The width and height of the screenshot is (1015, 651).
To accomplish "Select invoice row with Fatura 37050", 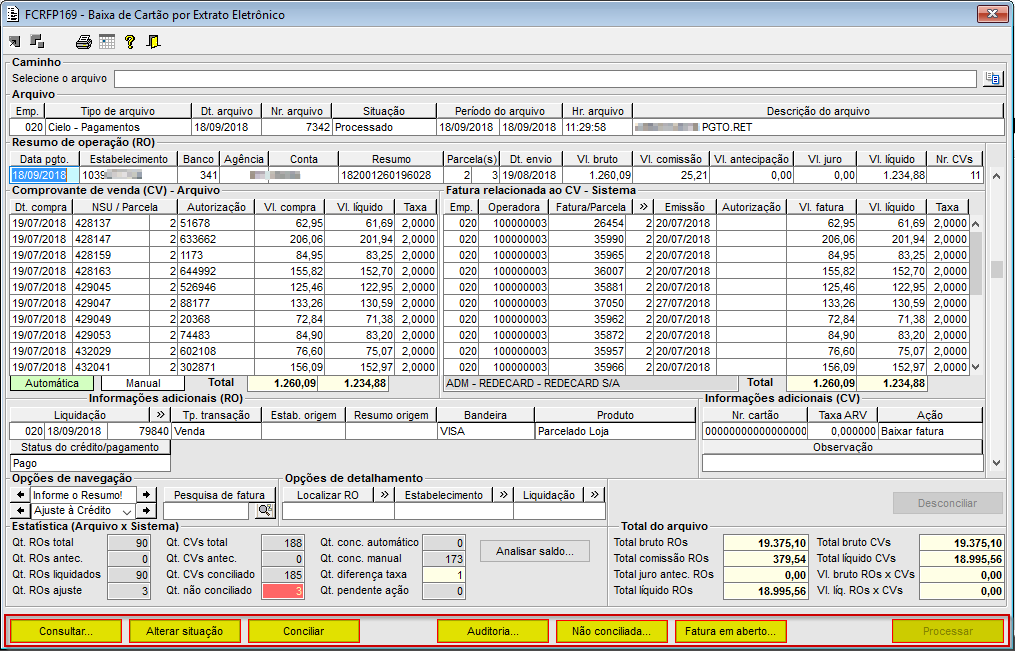I will (x=706, y=303).
